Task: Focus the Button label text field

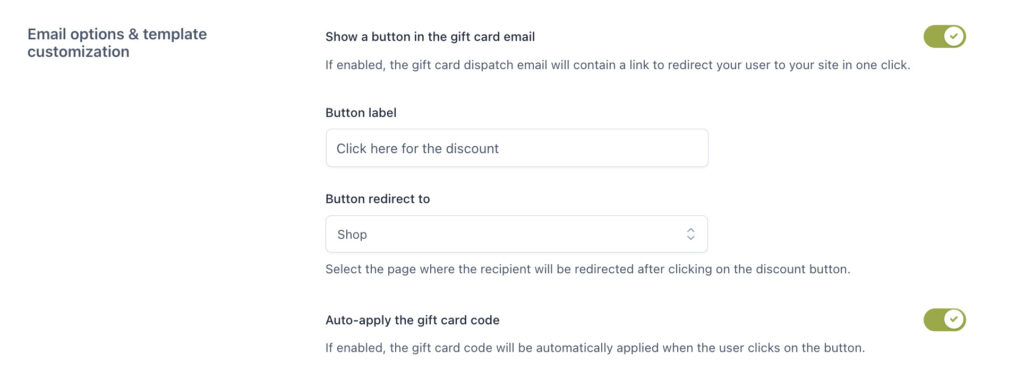Action: [x=517, y=148]
